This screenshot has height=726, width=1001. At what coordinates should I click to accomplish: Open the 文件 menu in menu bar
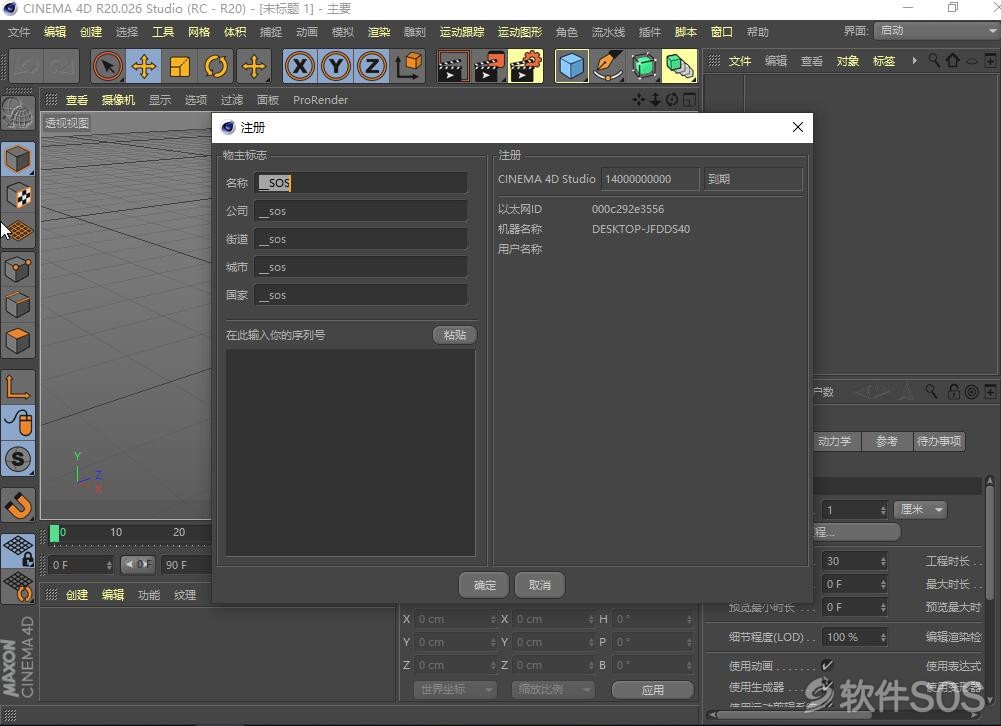point(19,32)
